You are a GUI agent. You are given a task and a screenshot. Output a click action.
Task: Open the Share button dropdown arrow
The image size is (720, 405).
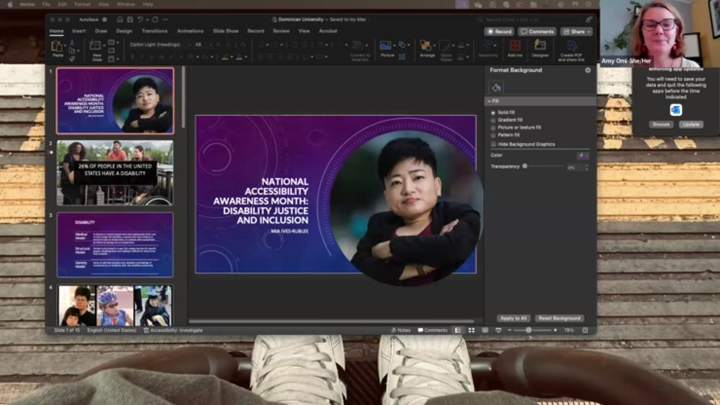pos(589,32)
